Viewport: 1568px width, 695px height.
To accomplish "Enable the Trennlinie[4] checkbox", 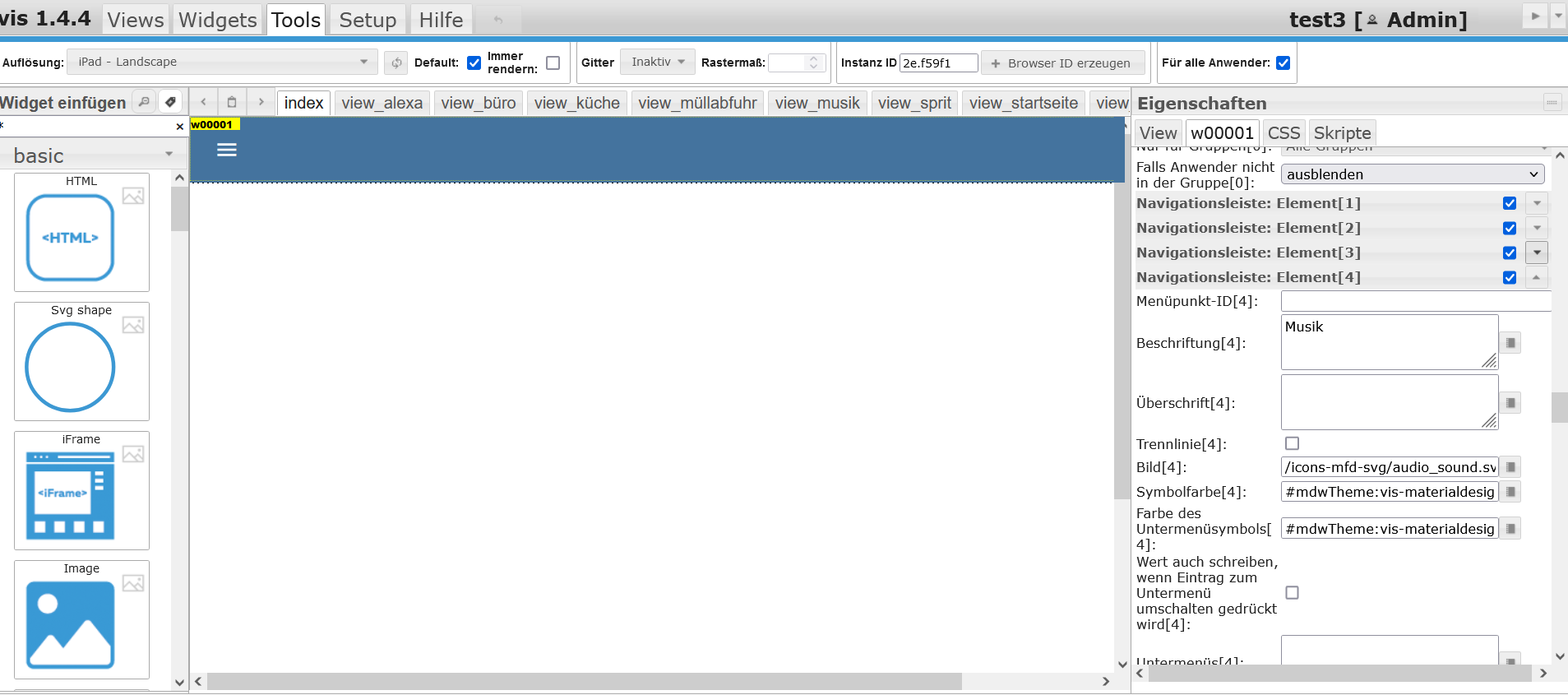I will point(1293,443).
